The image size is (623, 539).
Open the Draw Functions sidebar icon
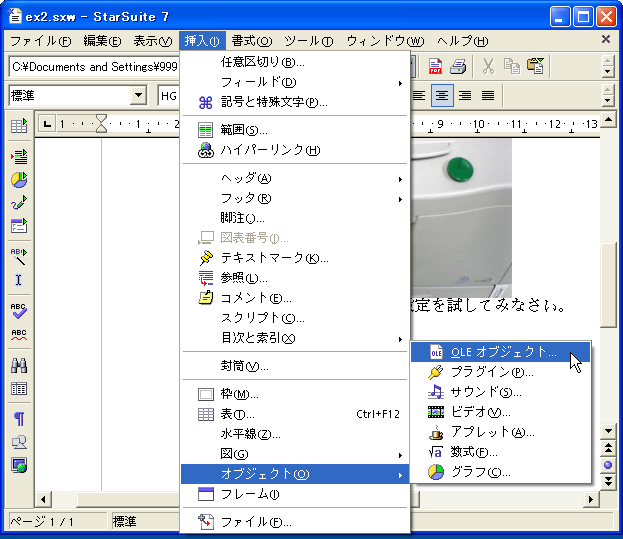[x=19, y=203]
